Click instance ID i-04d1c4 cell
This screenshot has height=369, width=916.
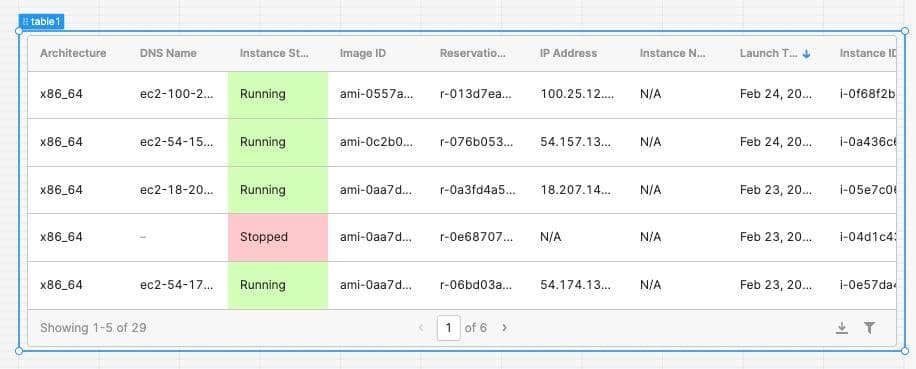pyautogui.click(x=868, y=237)
